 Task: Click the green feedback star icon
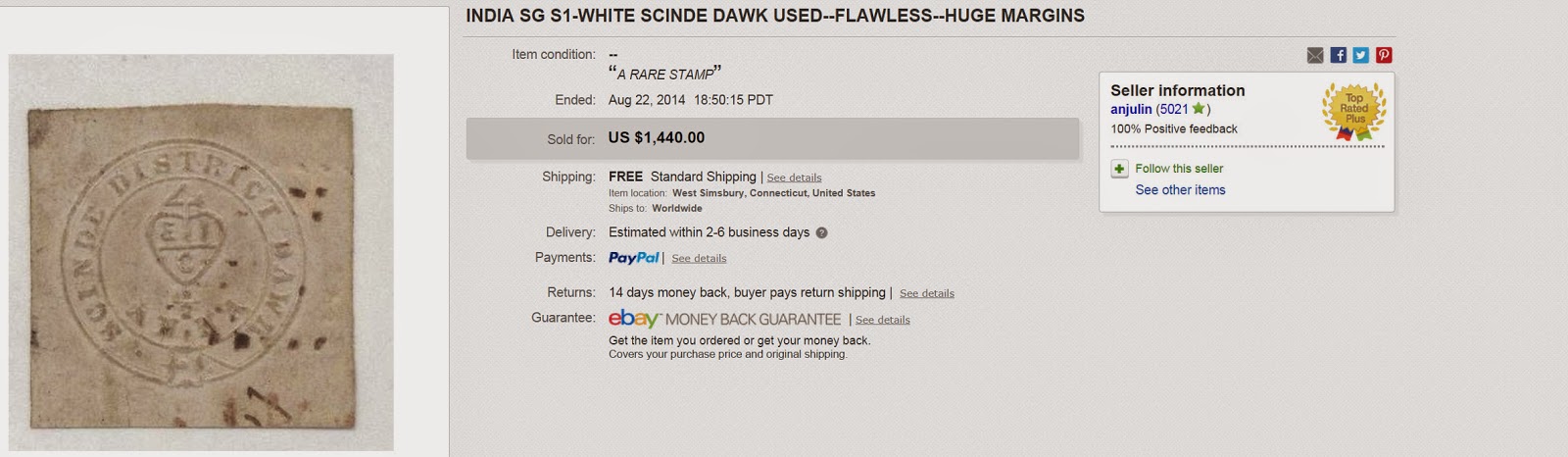tap(1198, 109)
